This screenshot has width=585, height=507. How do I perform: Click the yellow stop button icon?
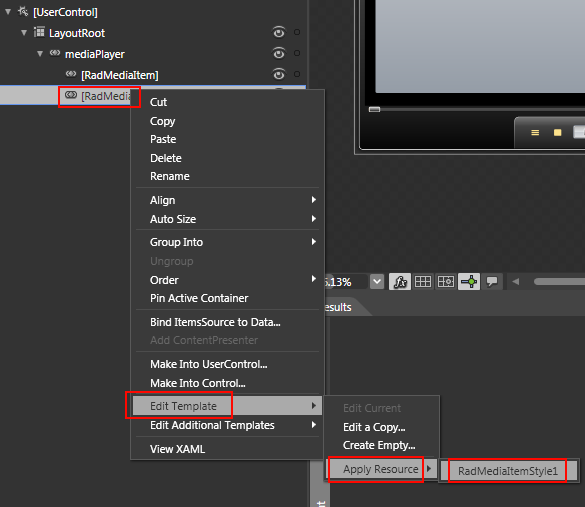click(557, 132)
